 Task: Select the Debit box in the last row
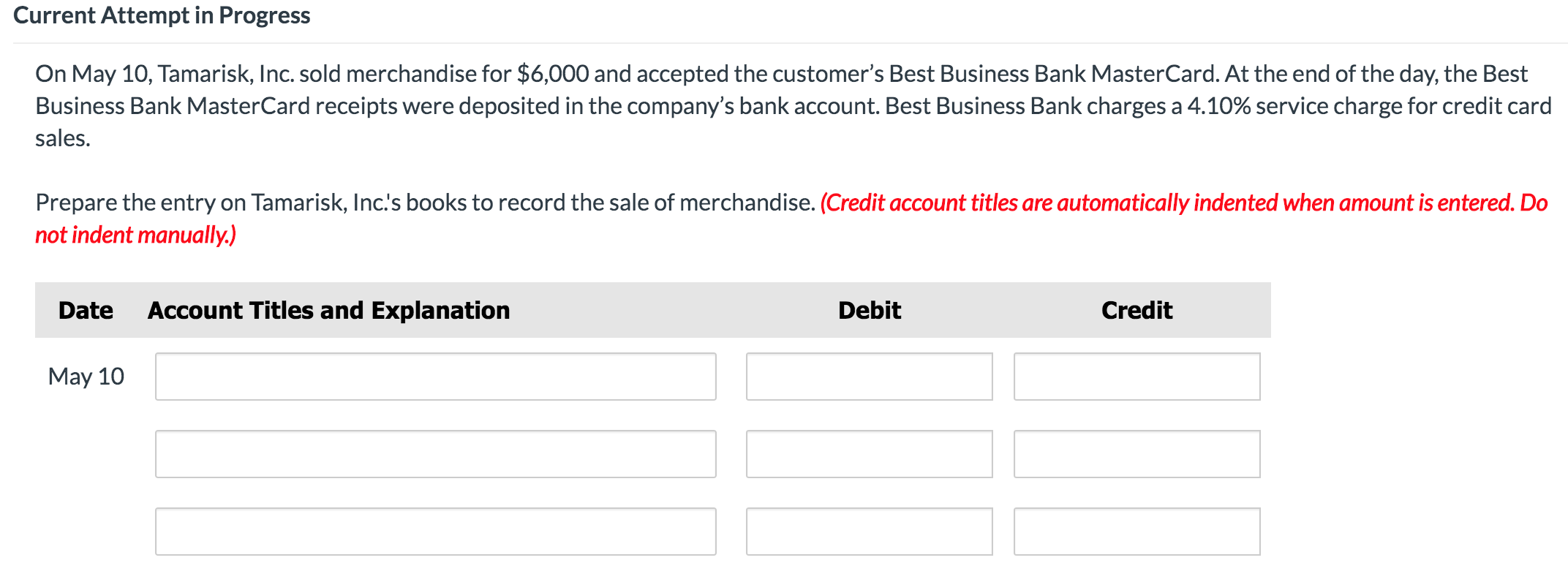pos(869,531)
